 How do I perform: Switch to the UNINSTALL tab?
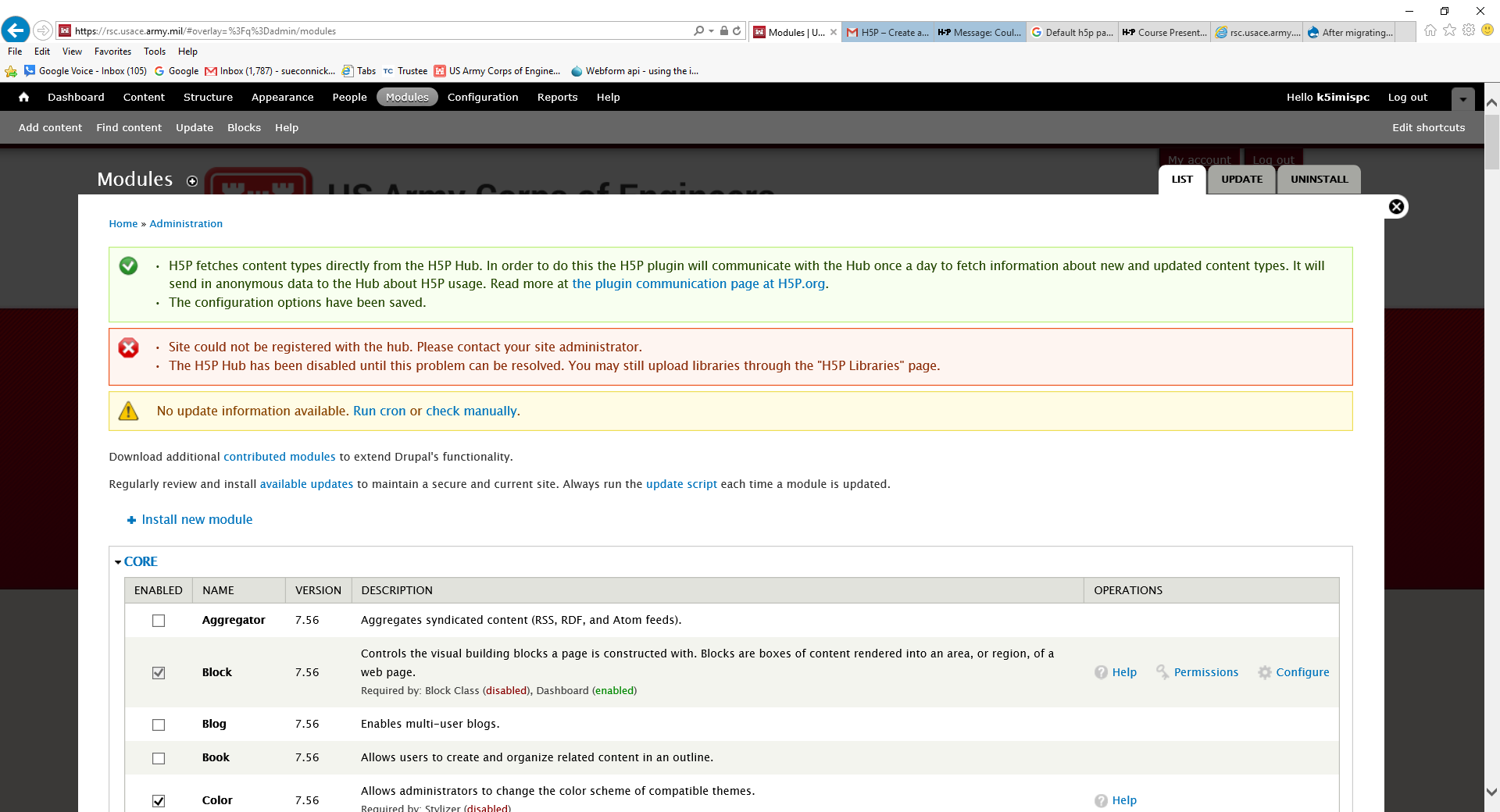click(x=1319, y=180)
